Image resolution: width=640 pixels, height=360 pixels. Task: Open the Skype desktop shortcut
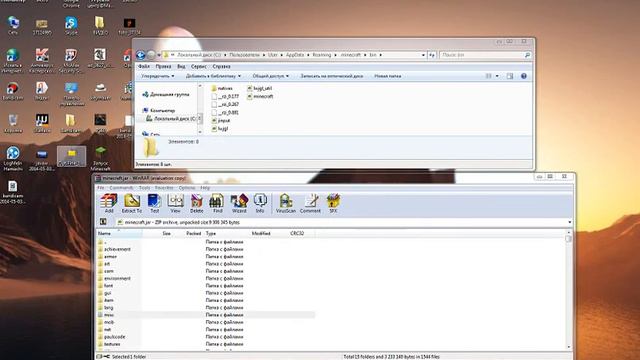tap(71, 26)
